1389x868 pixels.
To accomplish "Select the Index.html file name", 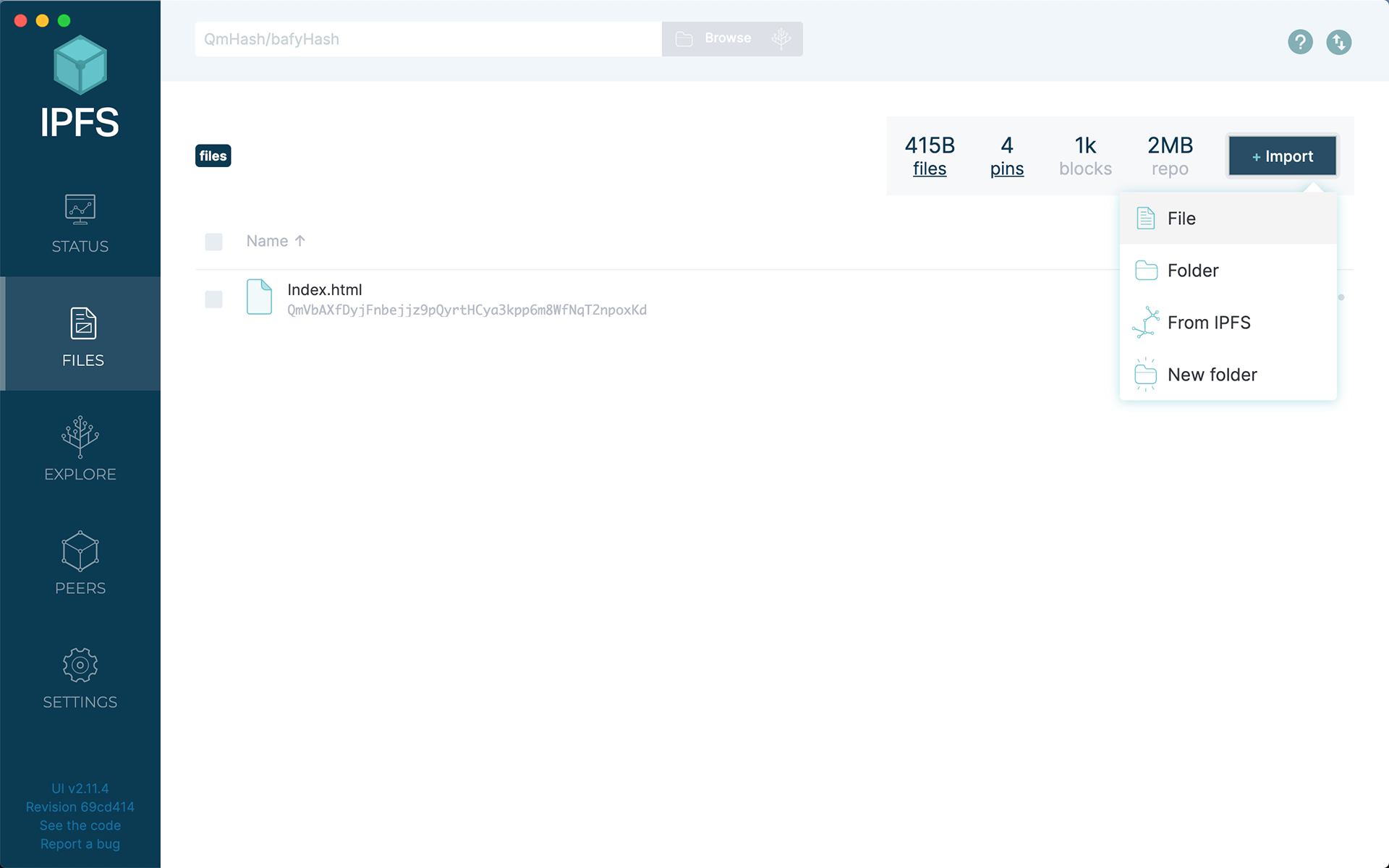I will (x=325, y=289).
